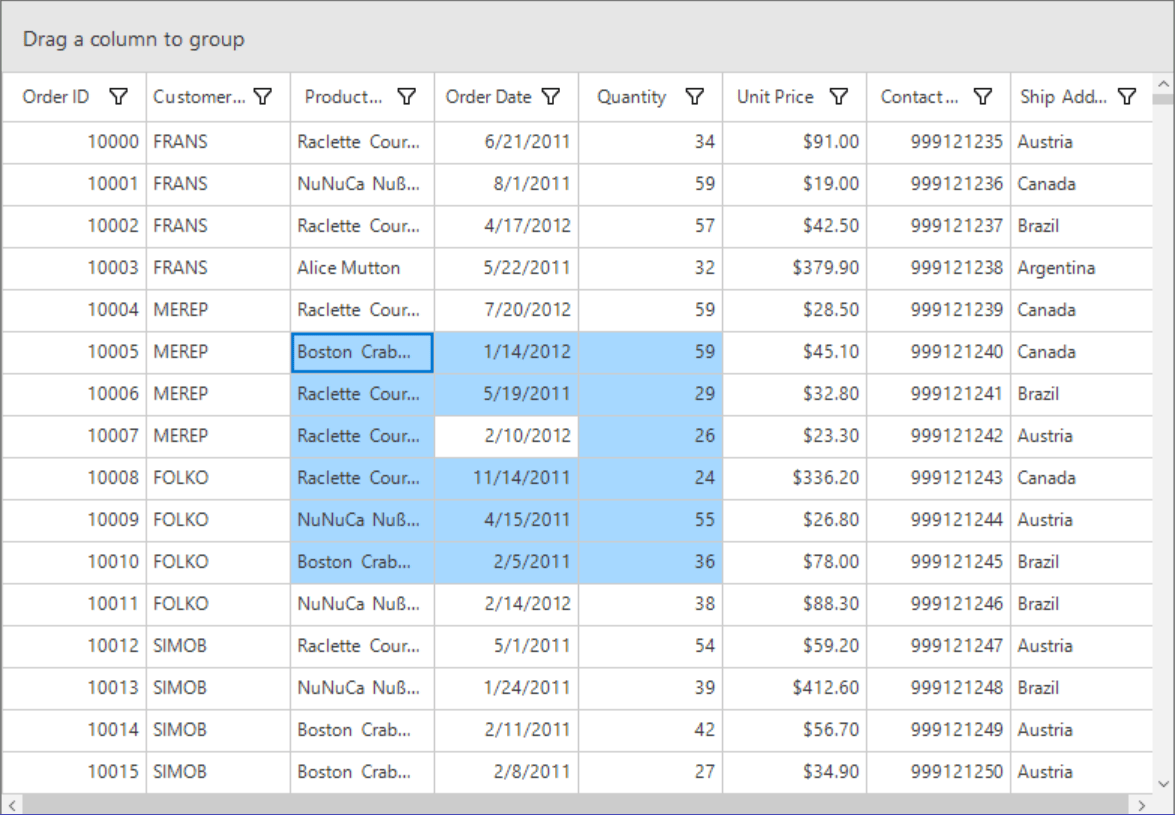Open the filter for Quantity column

point(694,97)
